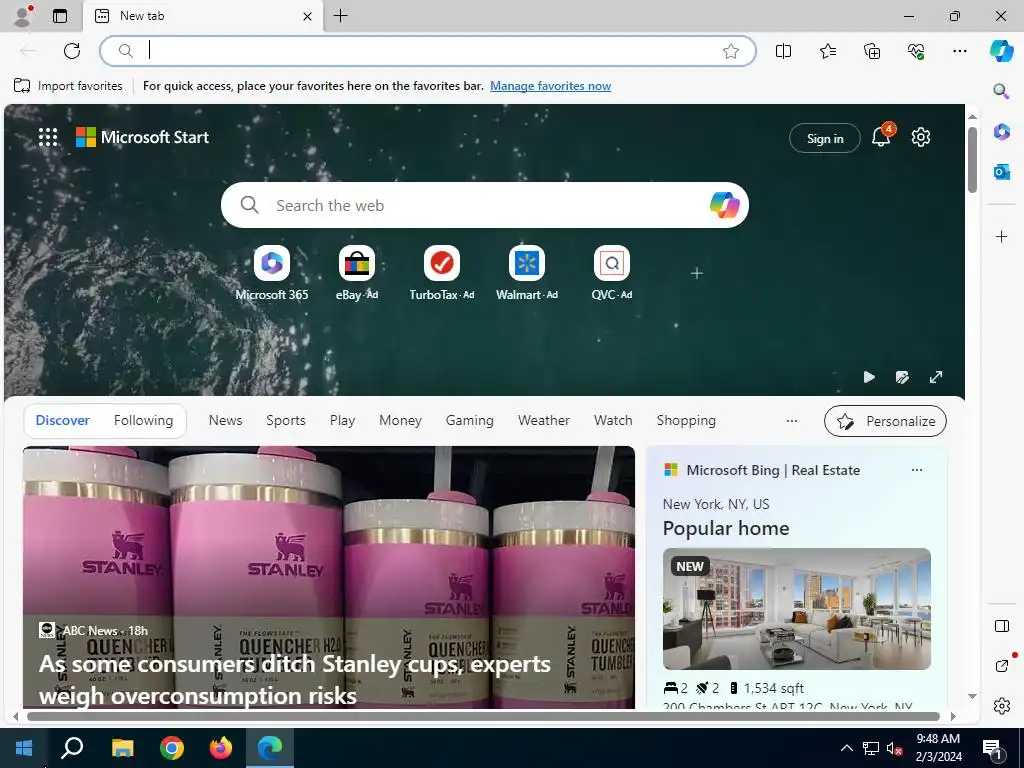
Task: Open the Sports feed tab
Action: (x=285, y=421)
